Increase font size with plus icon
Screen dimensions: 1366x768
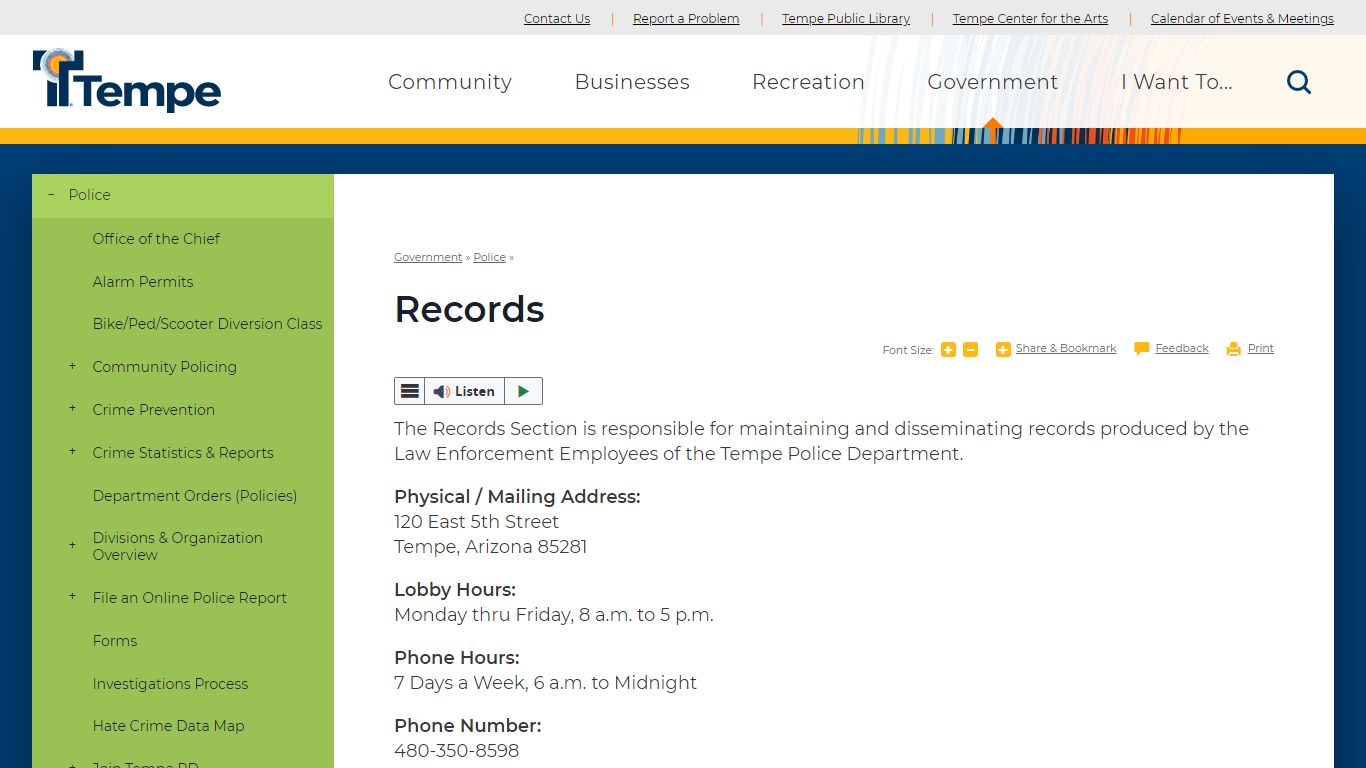pos(948,350)
